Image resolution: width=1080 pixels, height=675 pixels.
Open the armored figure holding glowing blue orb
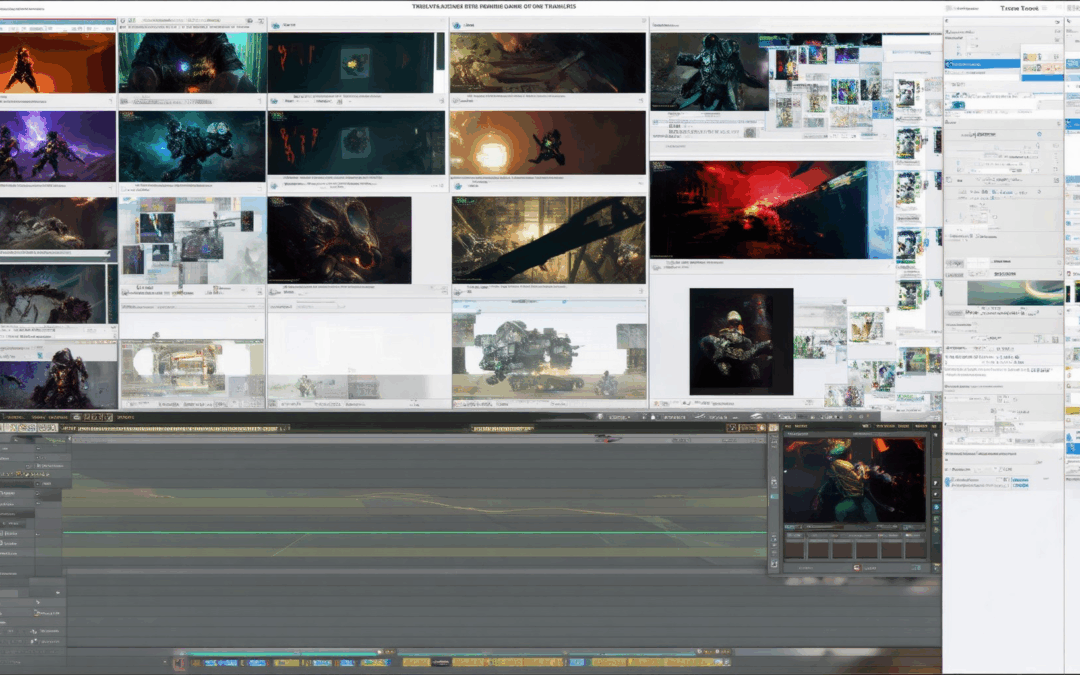tap(192, 62)
